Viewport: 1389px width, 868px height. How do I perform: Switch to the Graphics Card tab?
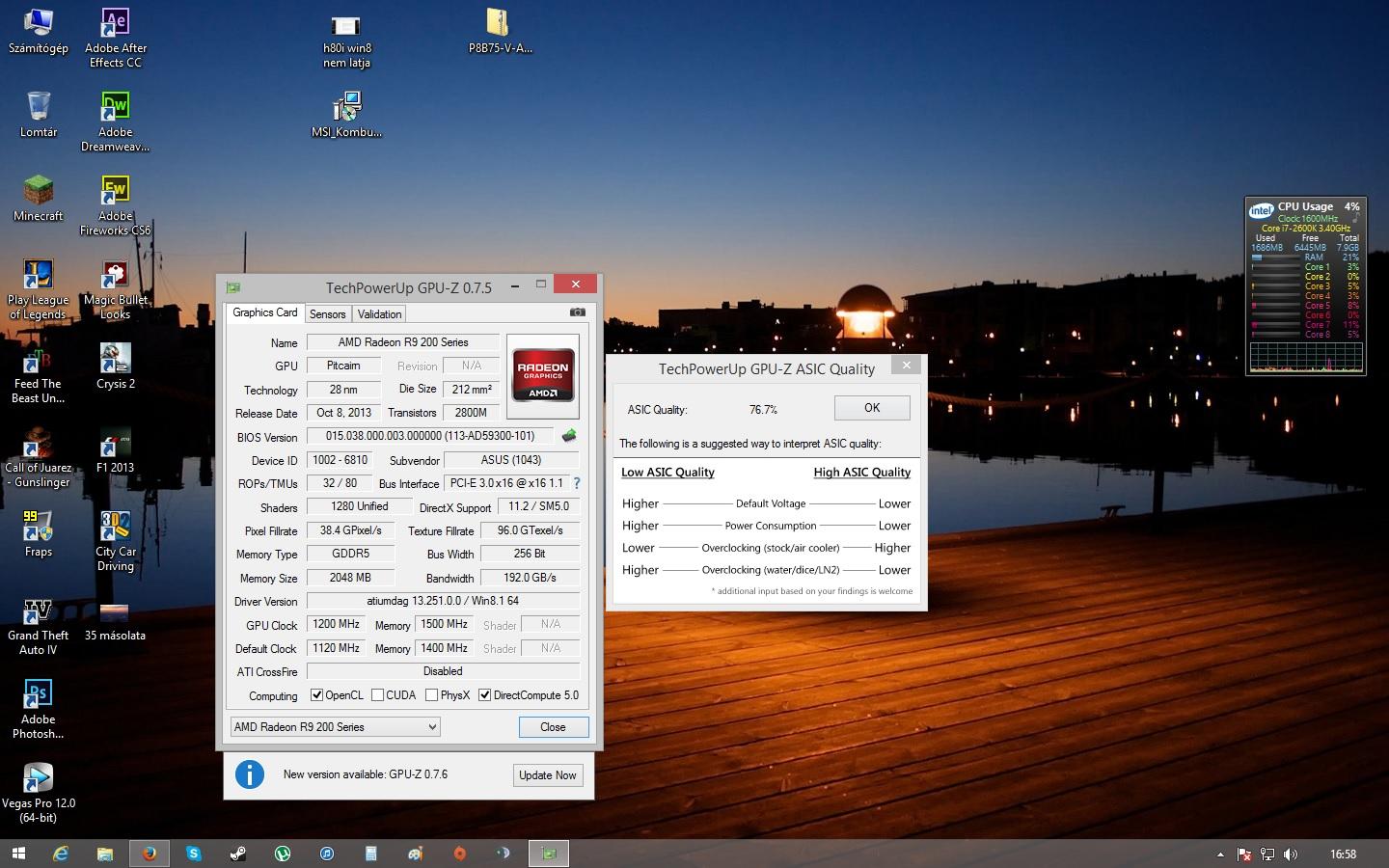point(264,312)
